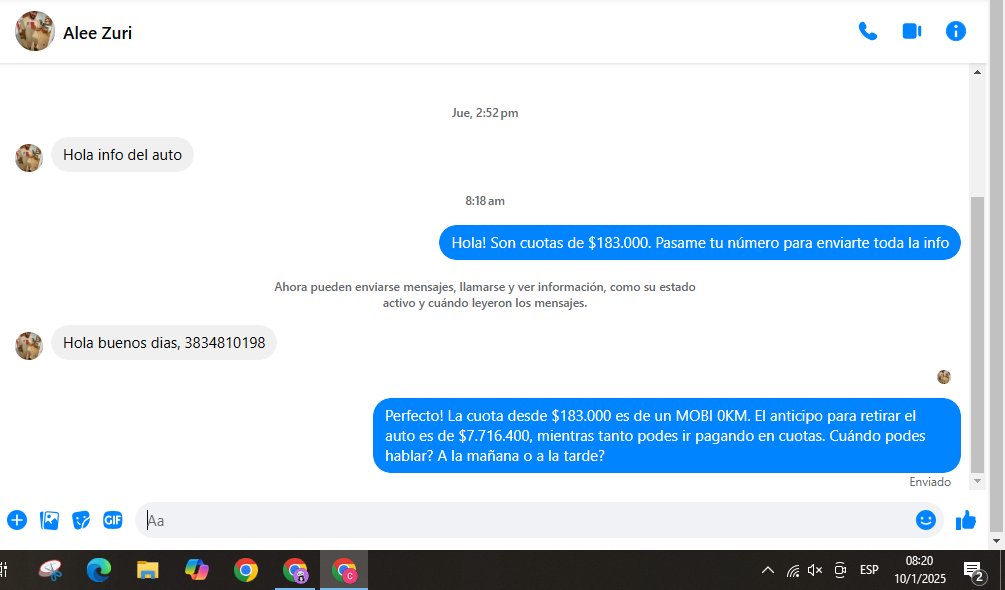This screenshot has height=590, width=1005.
Task: Click the "Enviado" delivery status
Action: point(930,482)
